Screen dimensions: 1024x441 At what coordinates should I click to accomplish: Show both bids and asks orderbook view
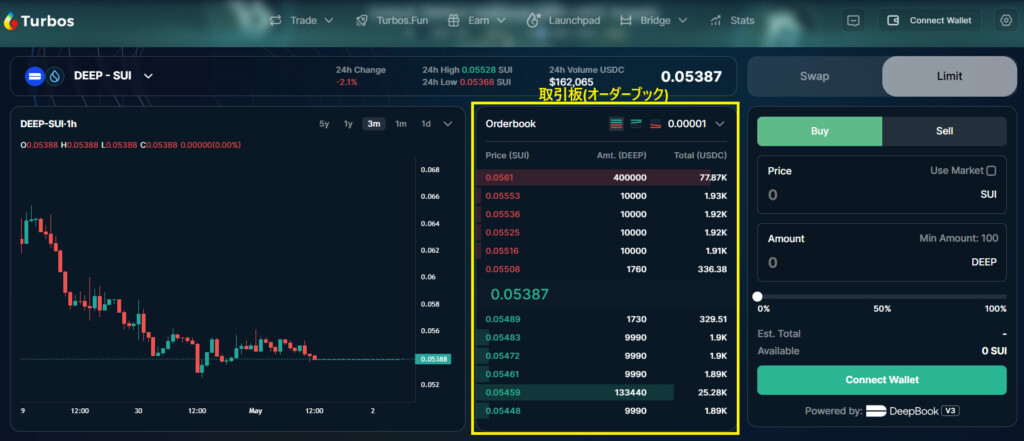click(616, 123)
